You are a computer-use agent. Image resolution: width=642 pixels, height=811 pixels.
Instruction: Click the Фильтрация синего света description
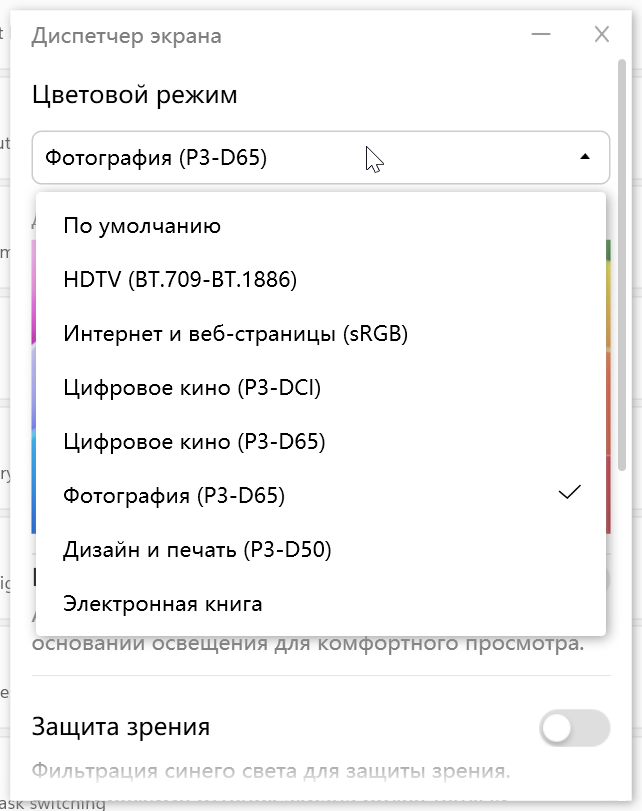pos(271,771)
